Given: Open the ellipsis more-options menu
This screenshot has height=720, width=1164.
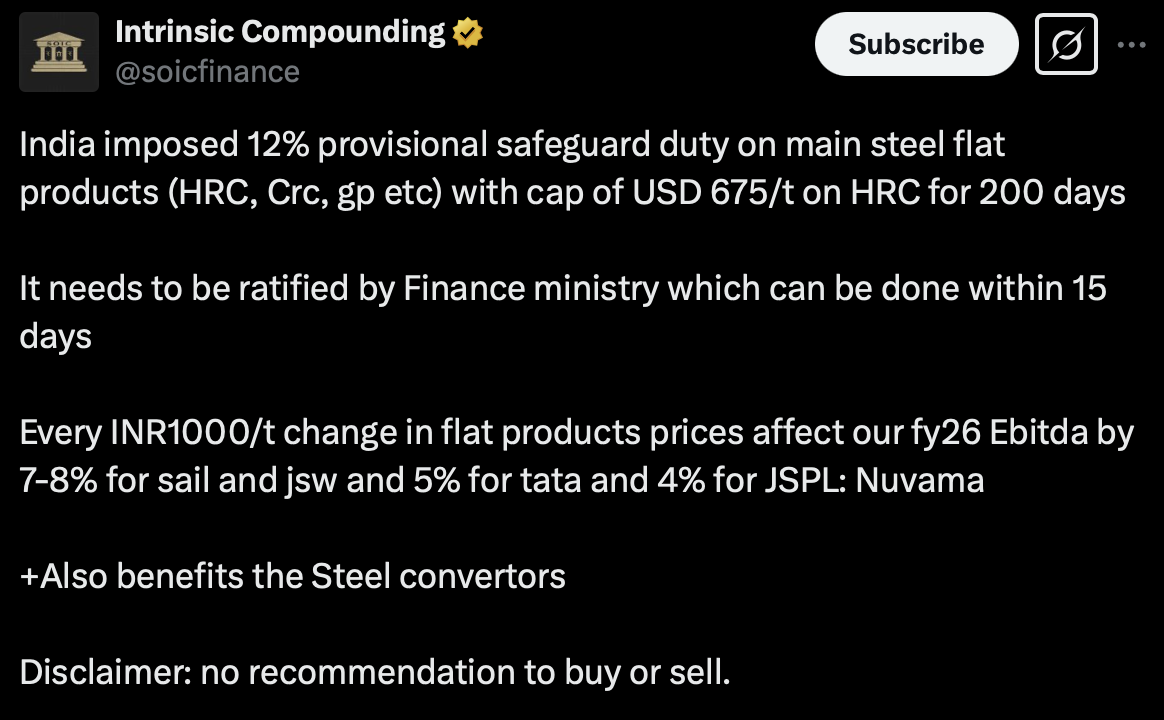Looking at the screenshot, I should click(x=1131, y=44).
